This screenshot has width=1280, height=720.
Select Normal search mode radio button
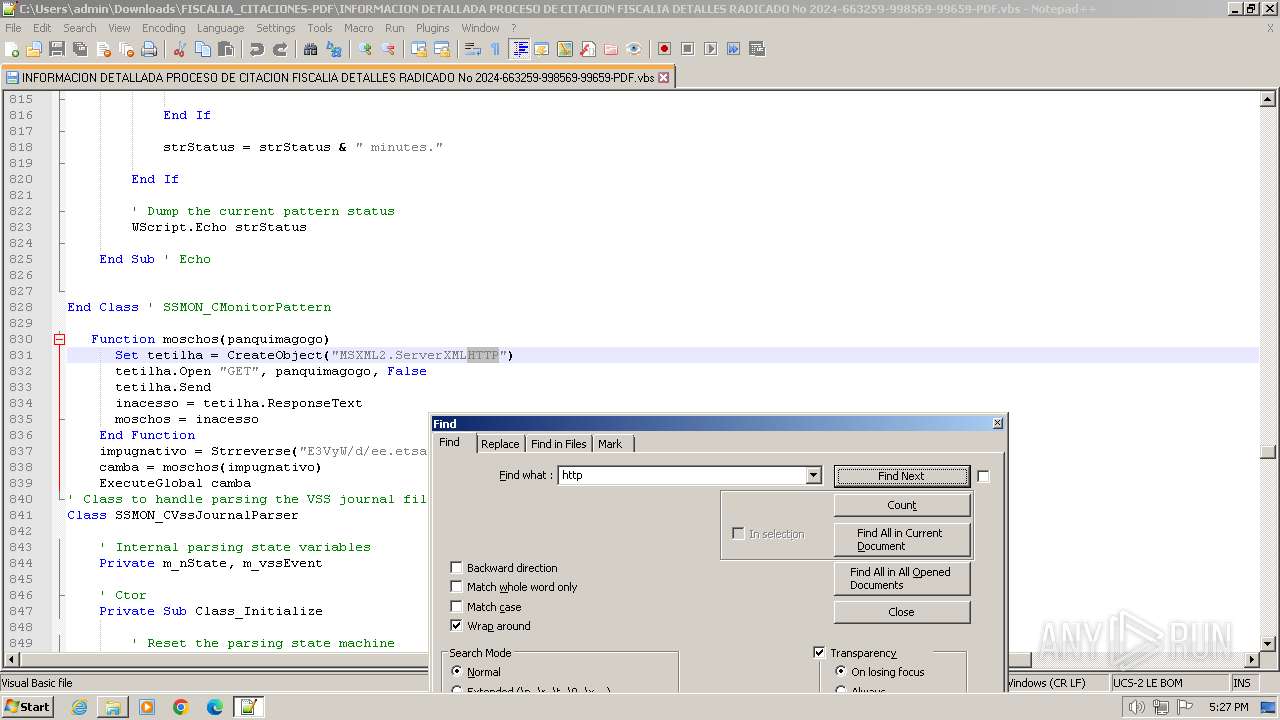[456, 672]
